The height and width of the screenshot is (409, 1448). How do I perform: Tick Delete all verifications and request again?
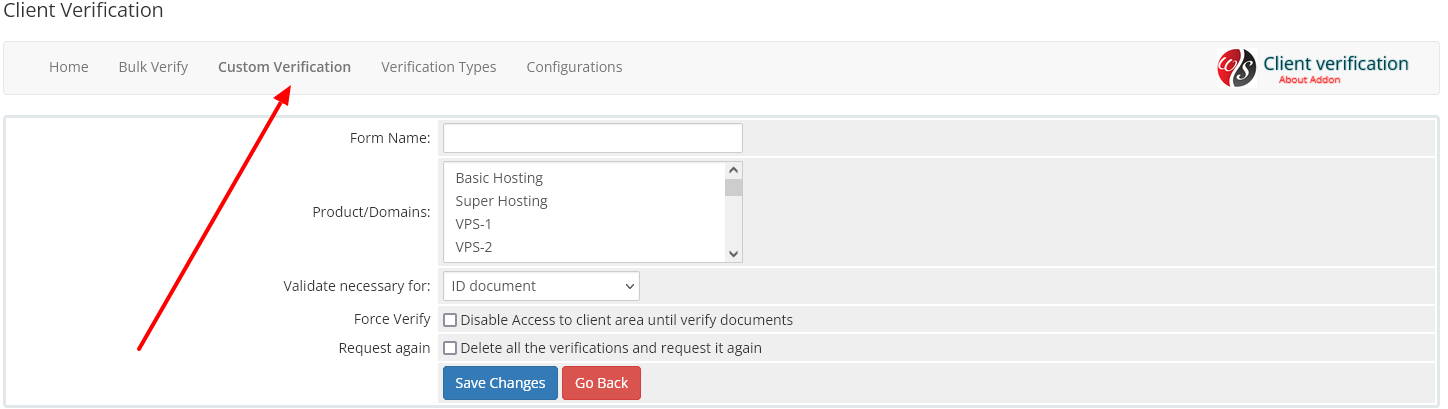tap(450, 348)
